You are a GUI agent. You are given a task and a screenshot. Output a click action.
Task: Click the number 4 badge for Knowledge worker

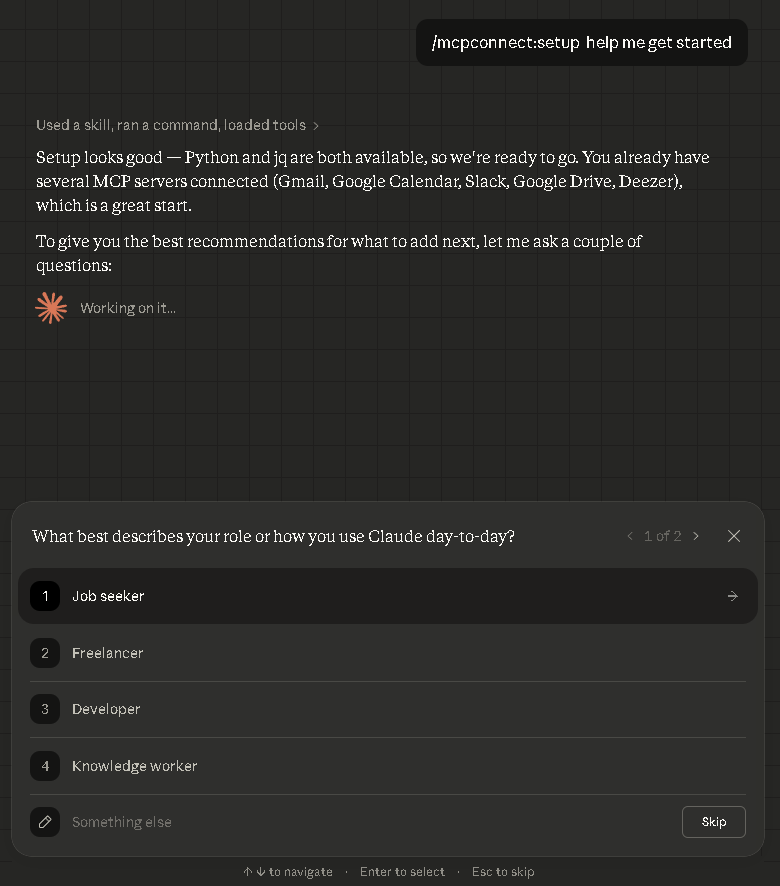point(45,766)
